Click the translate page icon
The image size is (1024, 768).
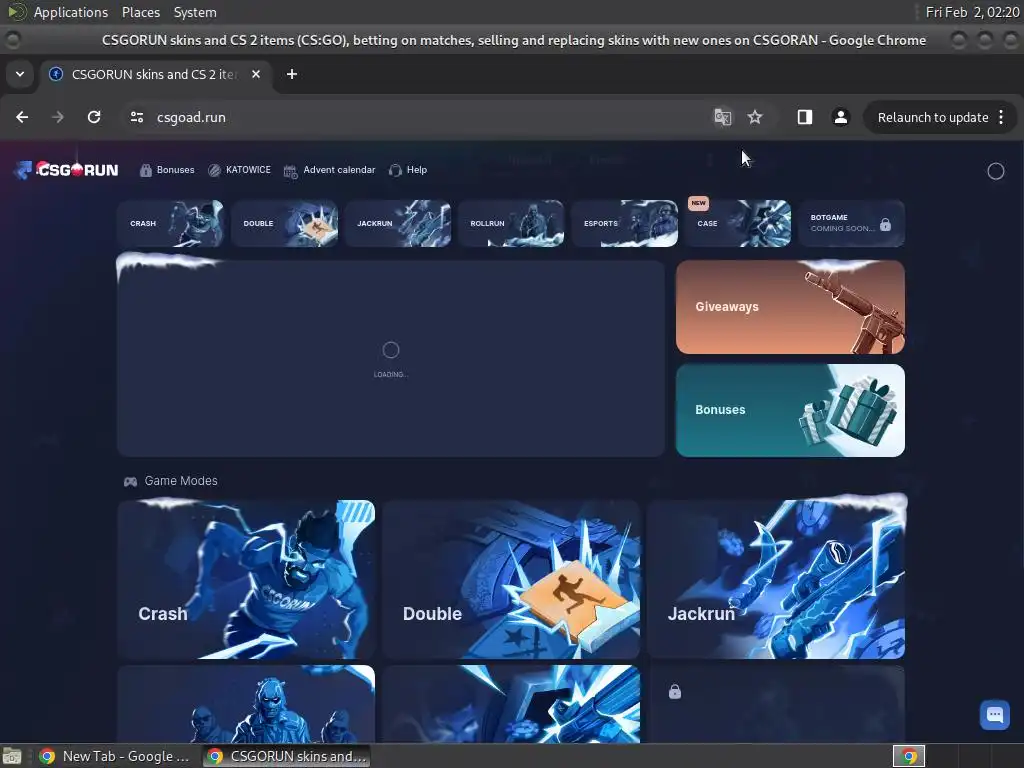pyautogui.click(x=722, y=117)
